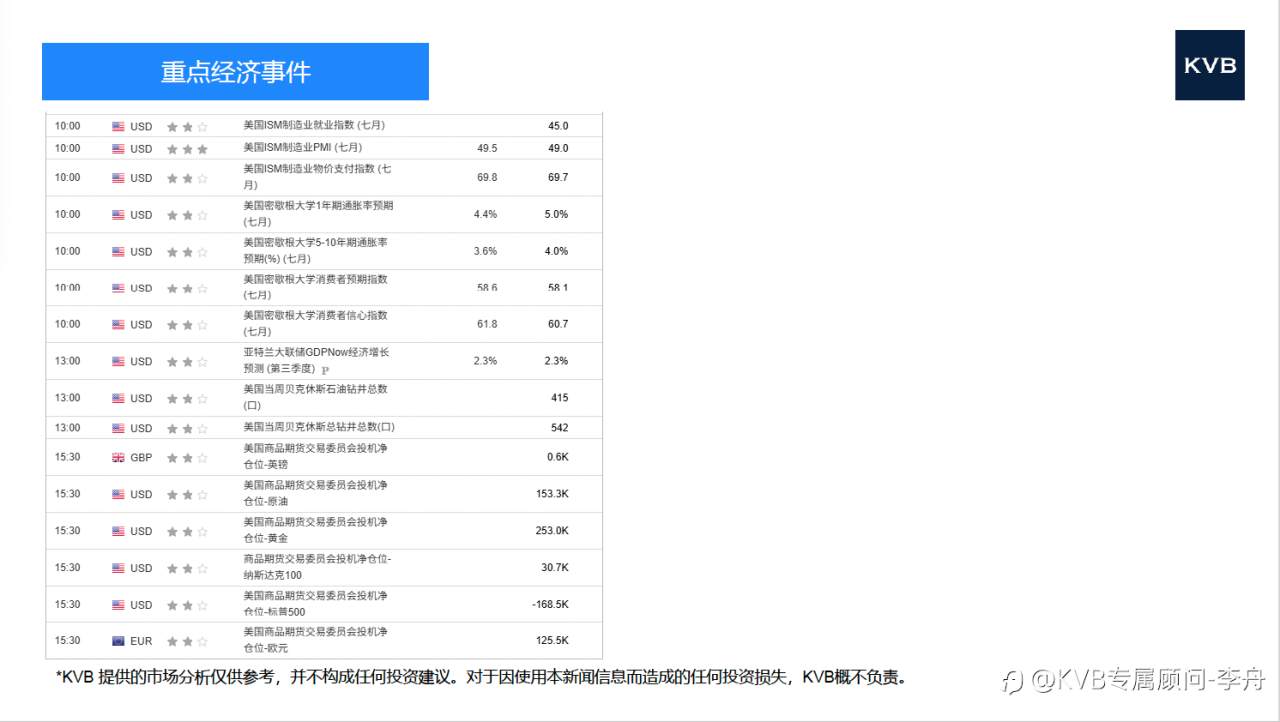Select the value 542
The image size is (1280, 722).
click(559, 428)
